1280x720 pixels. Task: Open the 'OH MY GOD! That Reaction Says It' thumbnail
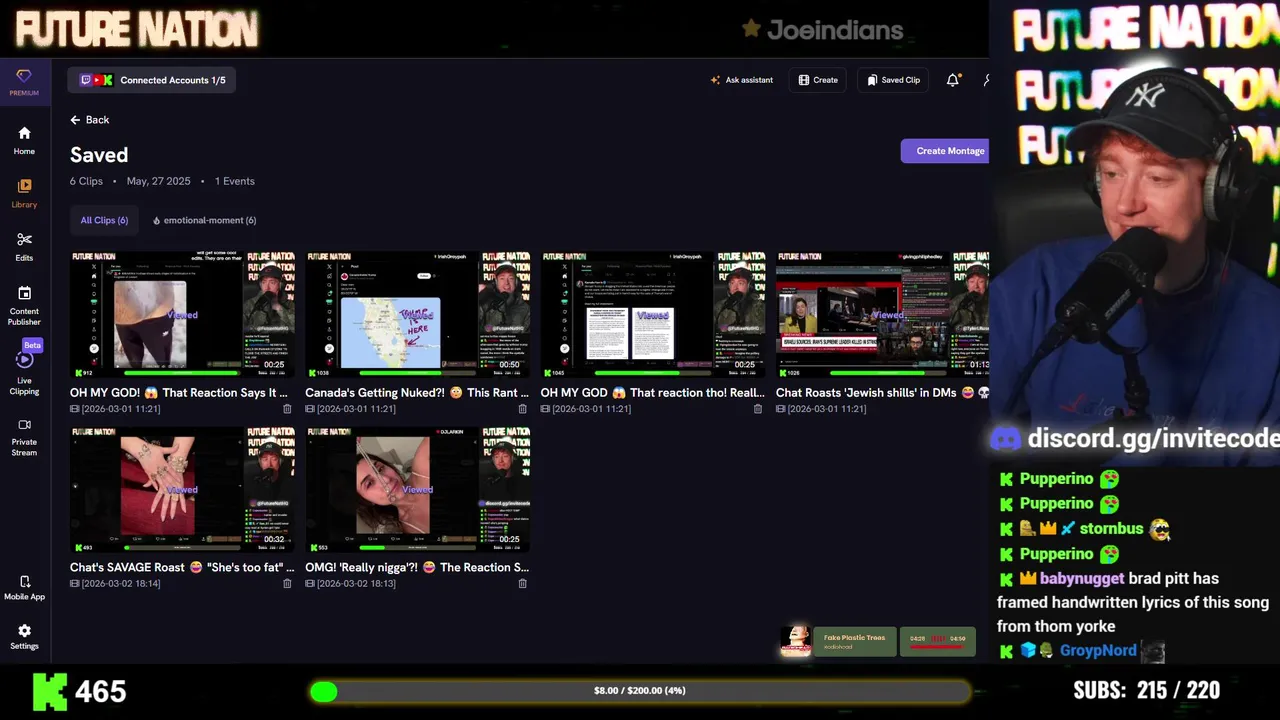(x=182, y=314)
